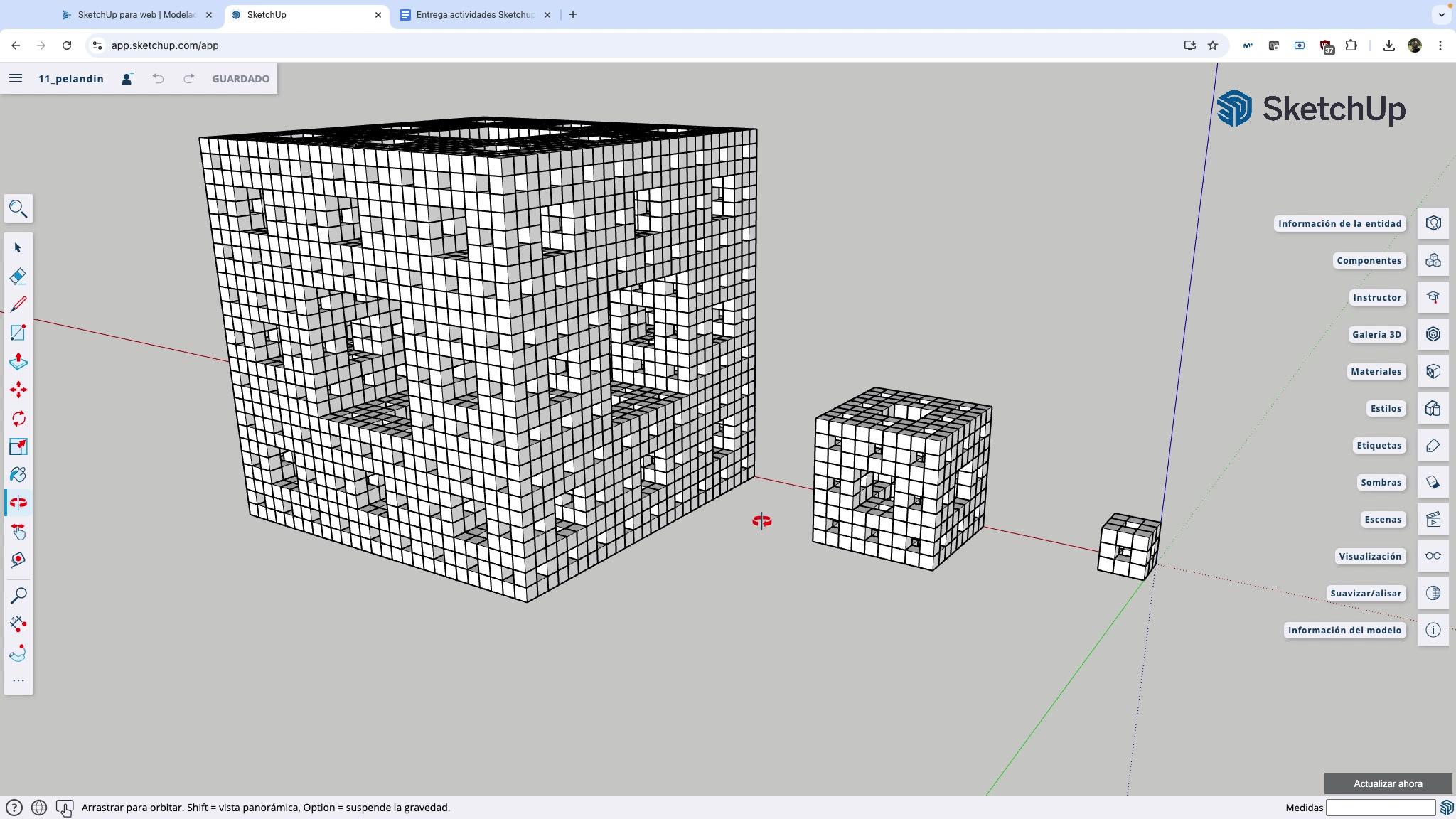Expand more tools with three dots
This screenshot has height=819, width=1456.
click(x=18, y=680)
